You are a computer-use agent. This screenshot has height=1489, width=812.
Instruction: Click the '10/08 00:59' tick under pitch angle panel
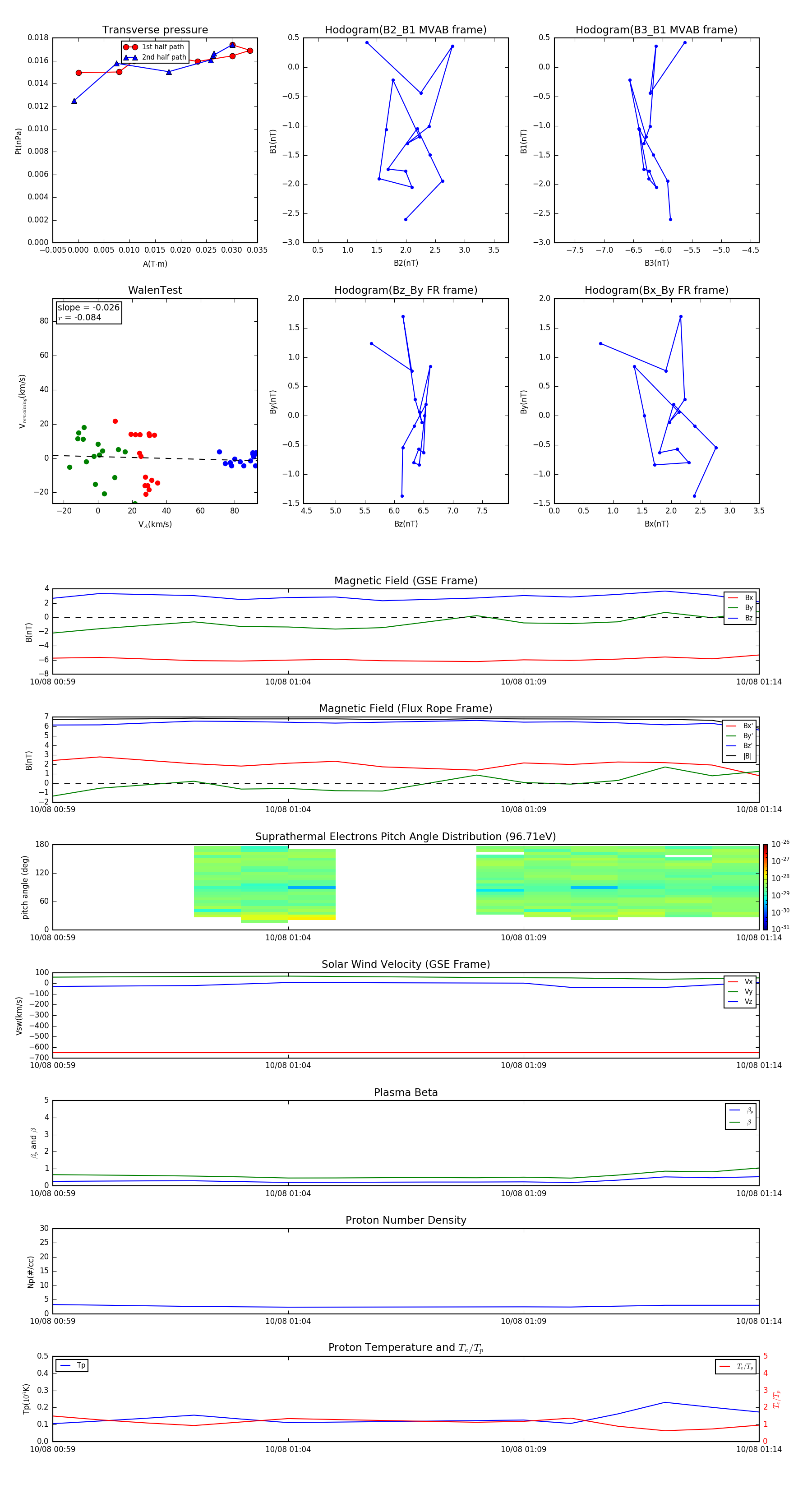pos(53,938)
